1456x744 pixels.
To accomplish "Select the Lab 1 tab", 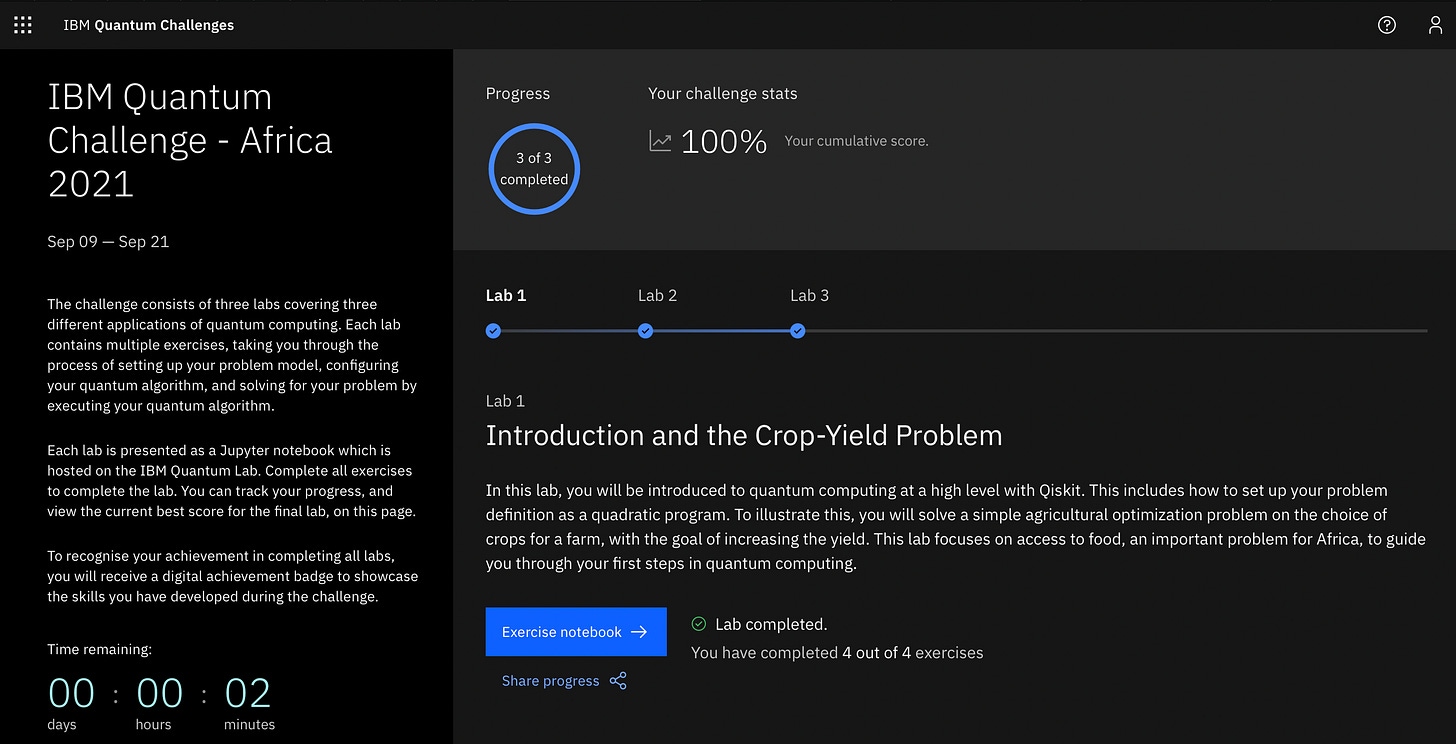I will (x=506, y=295).
